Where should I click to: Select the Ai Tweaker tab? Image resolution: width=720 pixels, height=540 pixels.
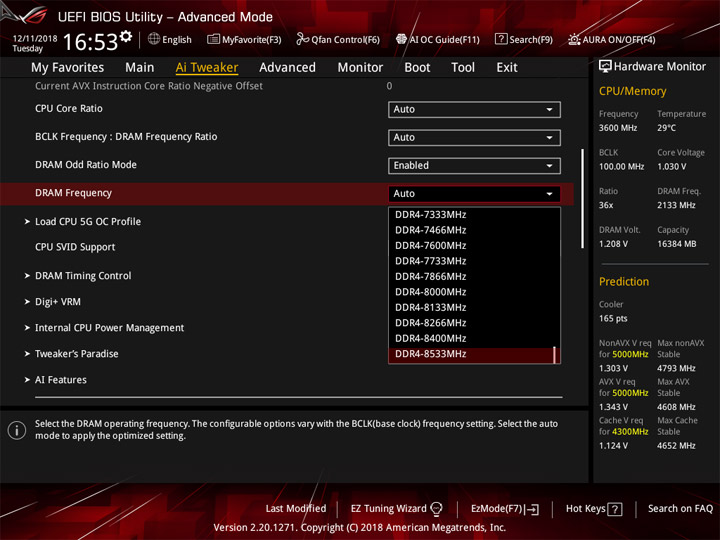[x=207, y=68]
